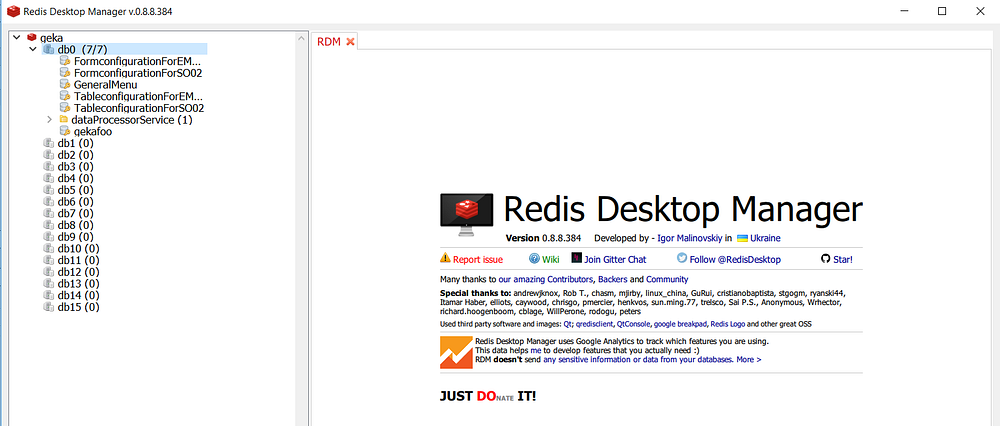Click the db3 database icon
1000x426 pixels.
pyautogui.click(x=49, y=166)
